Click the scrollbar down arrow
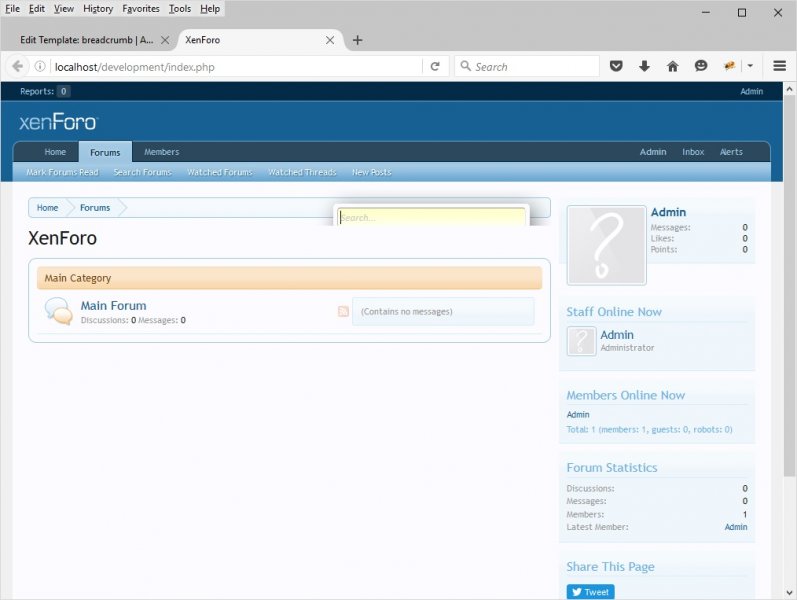The height and width of the screenshot is (600, 797). [789, 593]
